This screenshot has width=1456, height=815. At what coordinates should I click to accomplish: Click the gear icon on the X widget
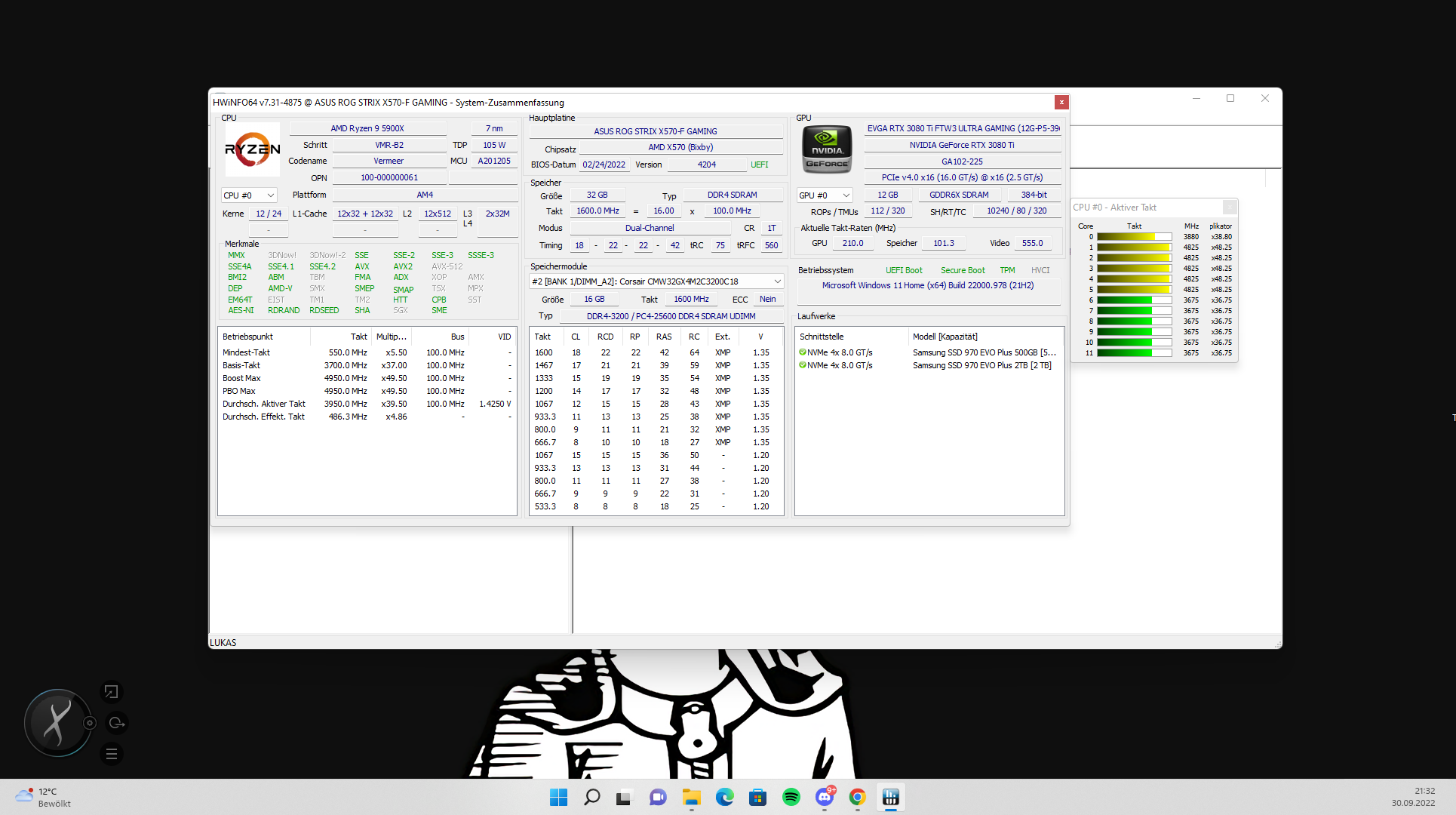point(90,723)
